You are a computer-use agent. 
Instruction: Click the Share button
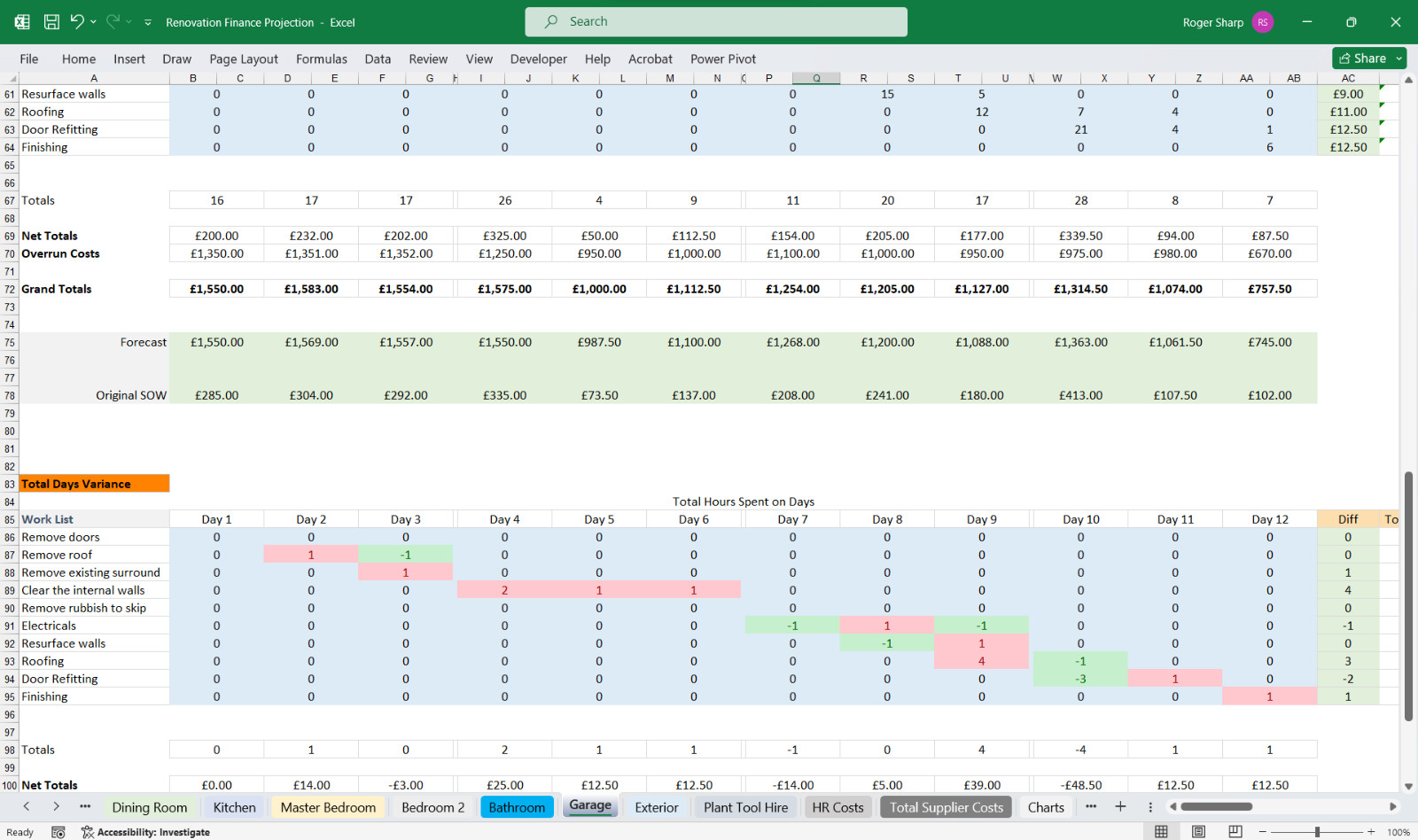pos(1363,58)
